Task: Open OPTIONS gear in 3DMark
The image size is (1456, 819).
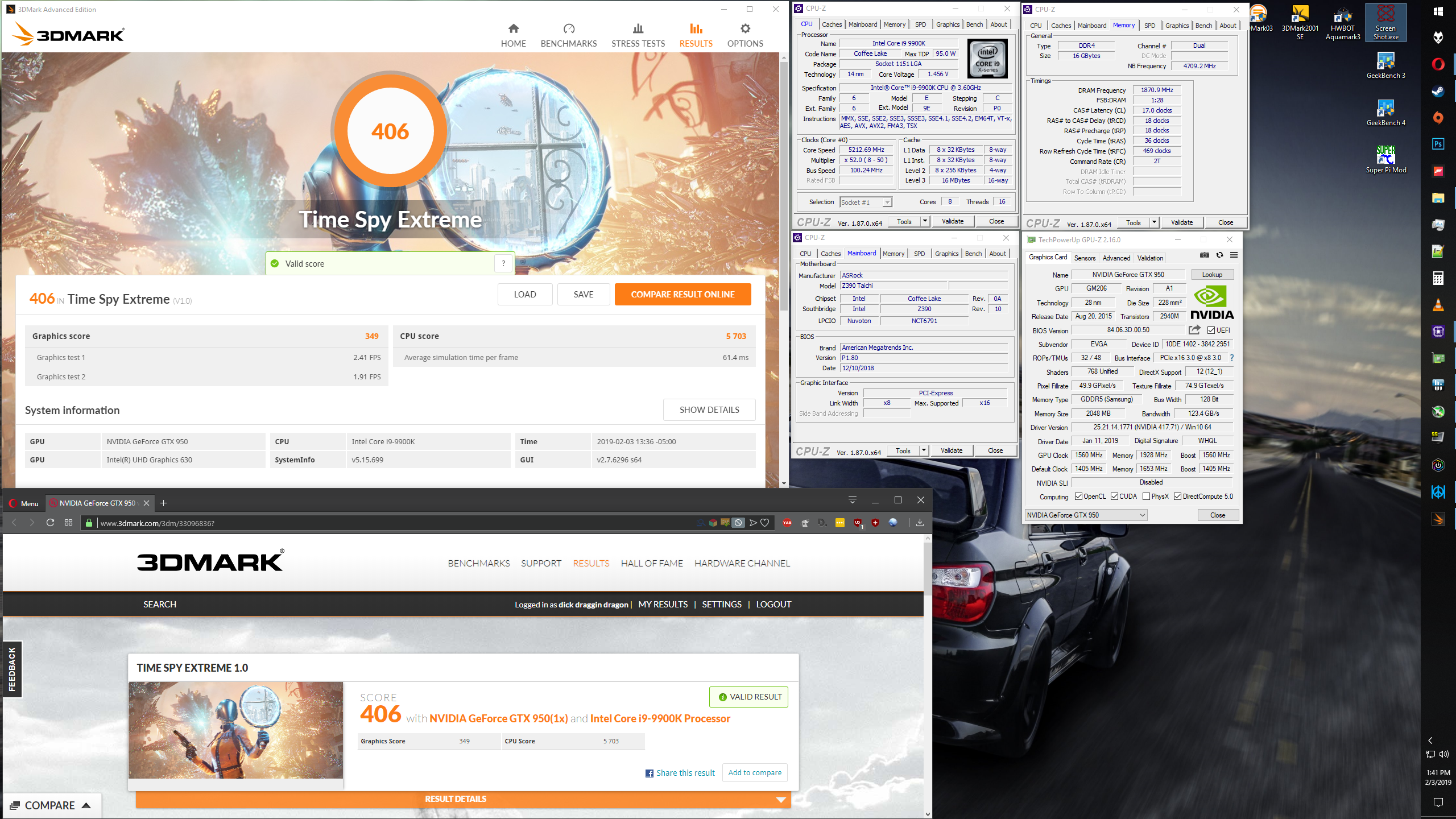Action: click(x=745, y=35)
